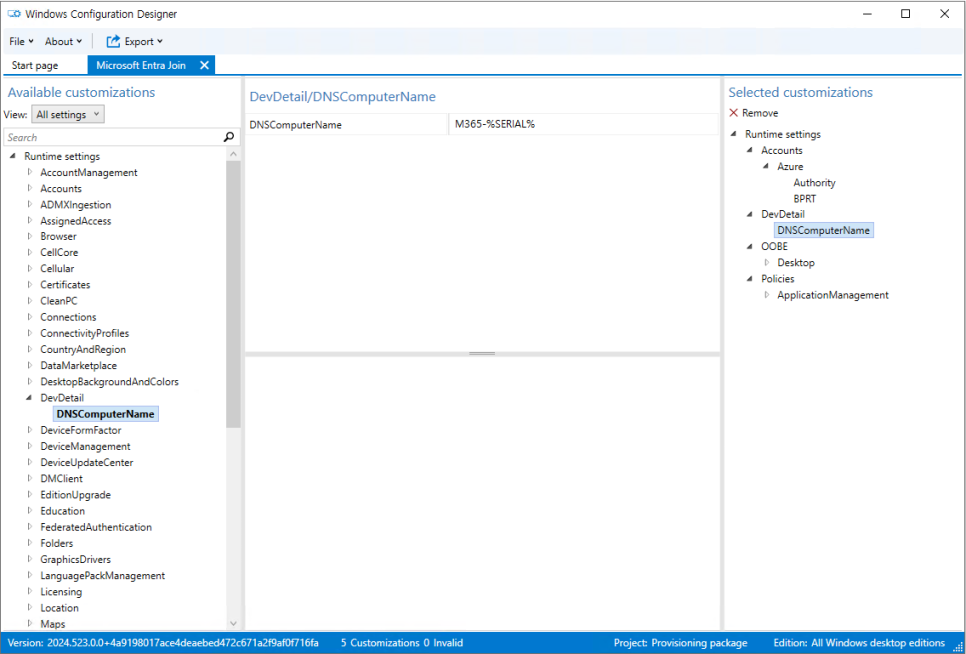Select CleanPC tree item
The image size is (966, 654).
click(x=59, y=301)
